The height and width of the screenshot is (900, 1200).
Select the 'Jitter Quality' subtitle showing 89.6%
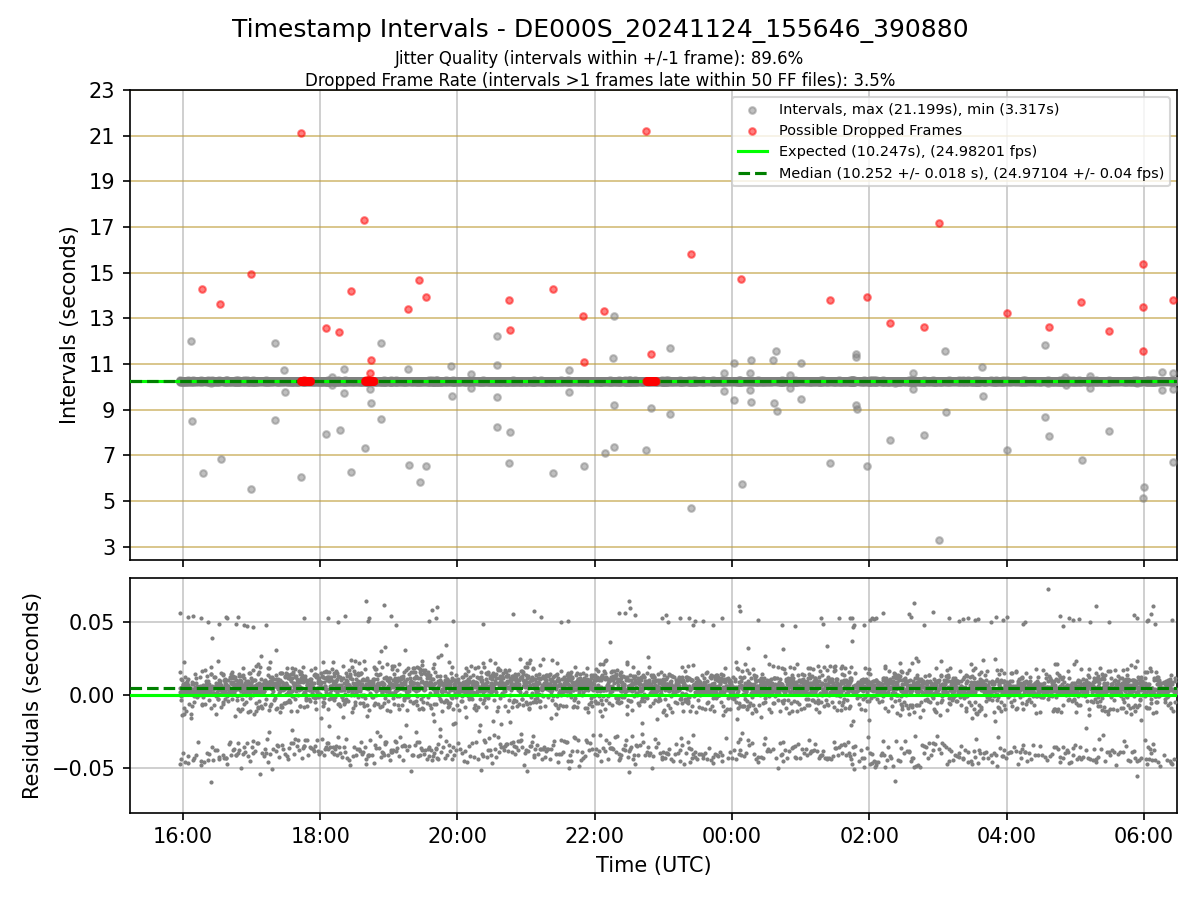599,58
